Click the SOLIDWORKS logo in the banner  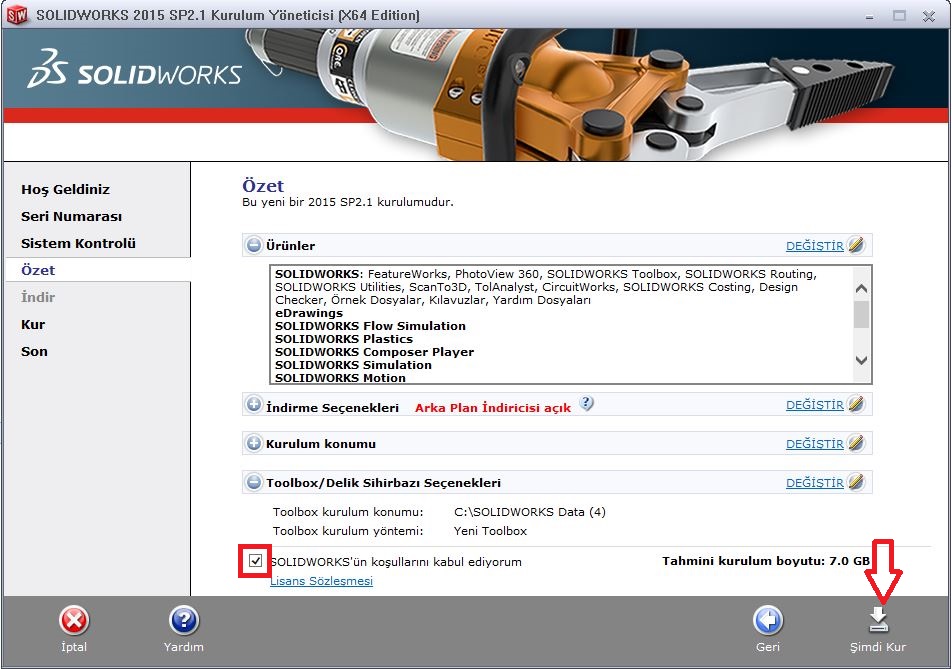point(135,69)
